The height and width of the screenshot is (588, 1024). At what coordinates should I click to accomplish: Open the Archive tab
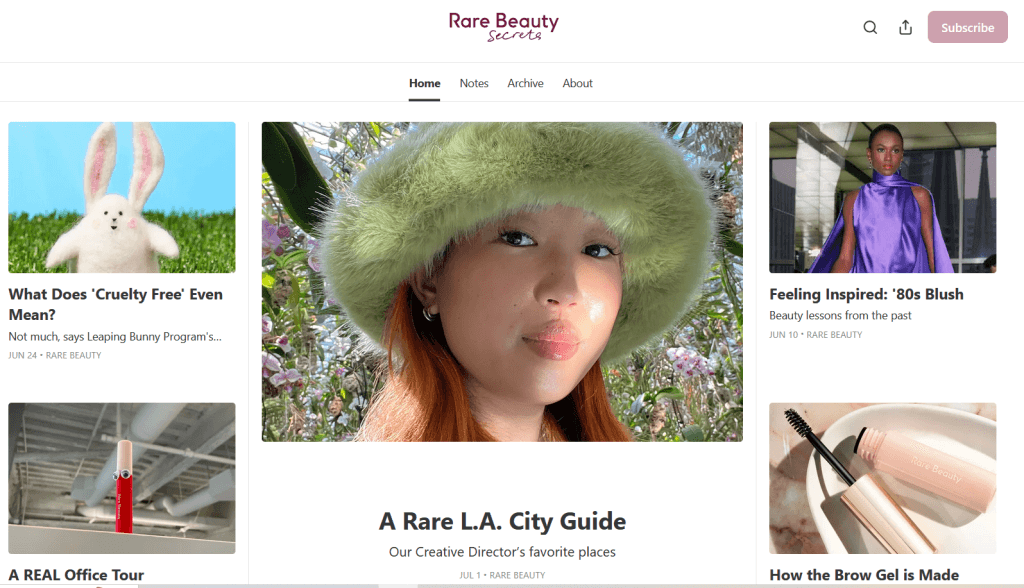(525, 83)
